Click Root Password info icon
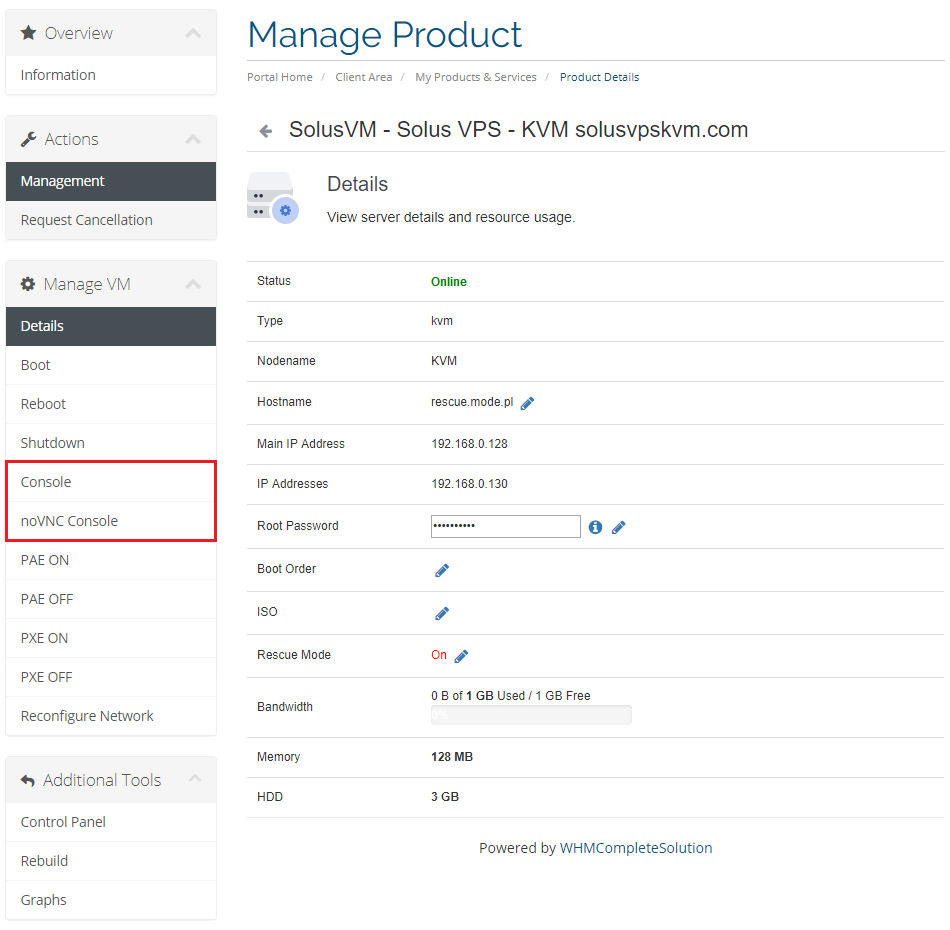Image resolution: width=950 pixels, height=930 pixels. [x=596, y=527]
